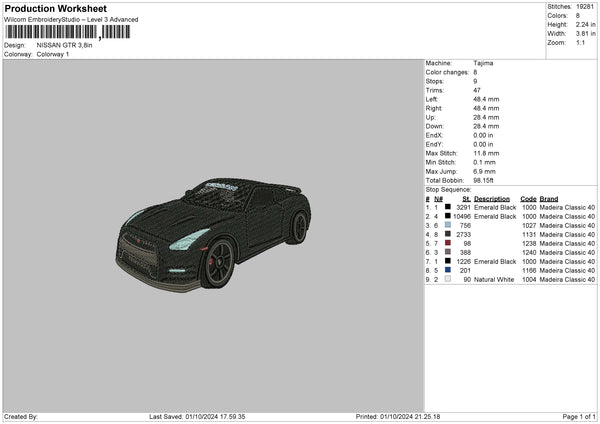
Task: Click the 'Printed: 01/10/2024 21.25.18' text
Action: [x=398, y=417]
